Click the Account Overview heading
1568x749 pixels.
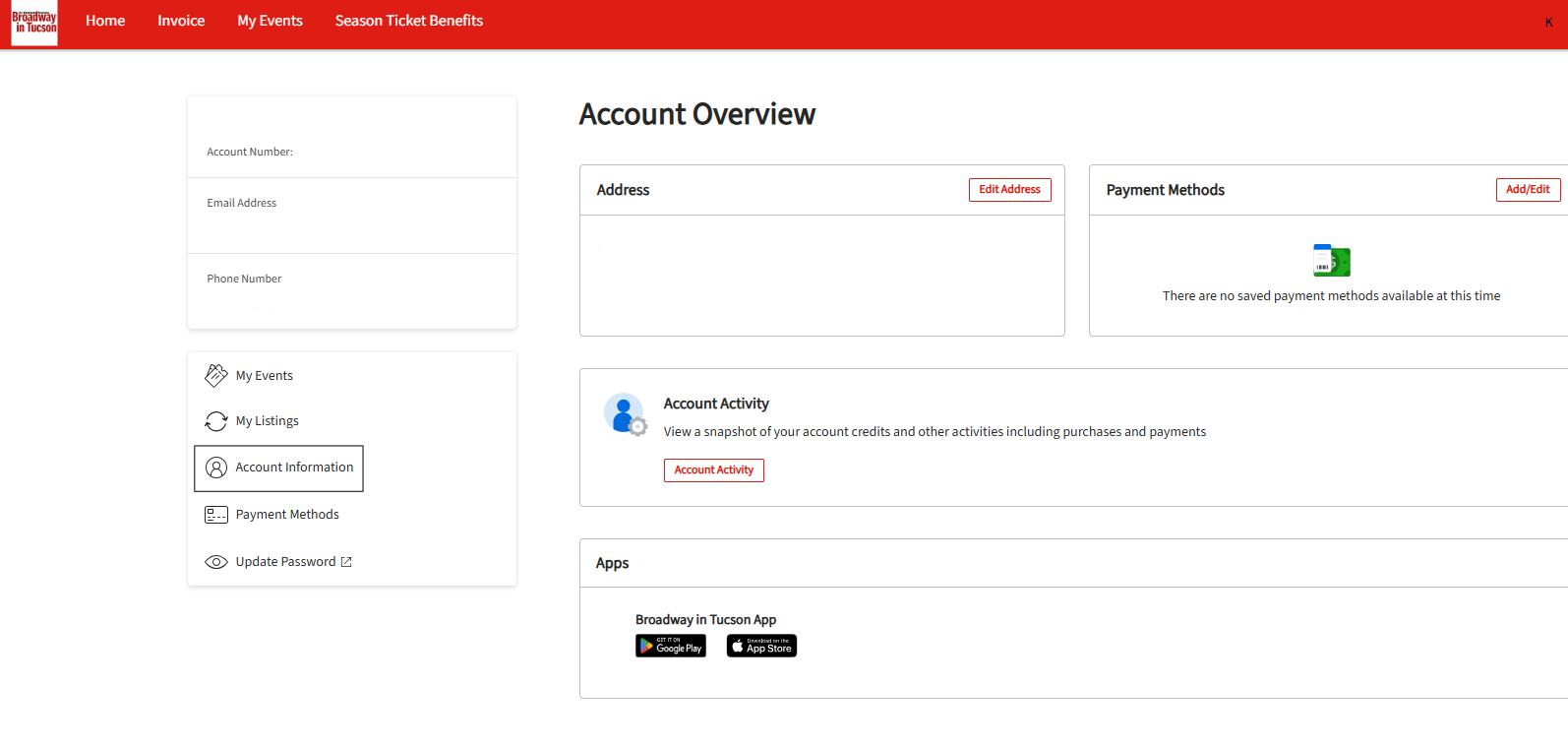[697, 114]
